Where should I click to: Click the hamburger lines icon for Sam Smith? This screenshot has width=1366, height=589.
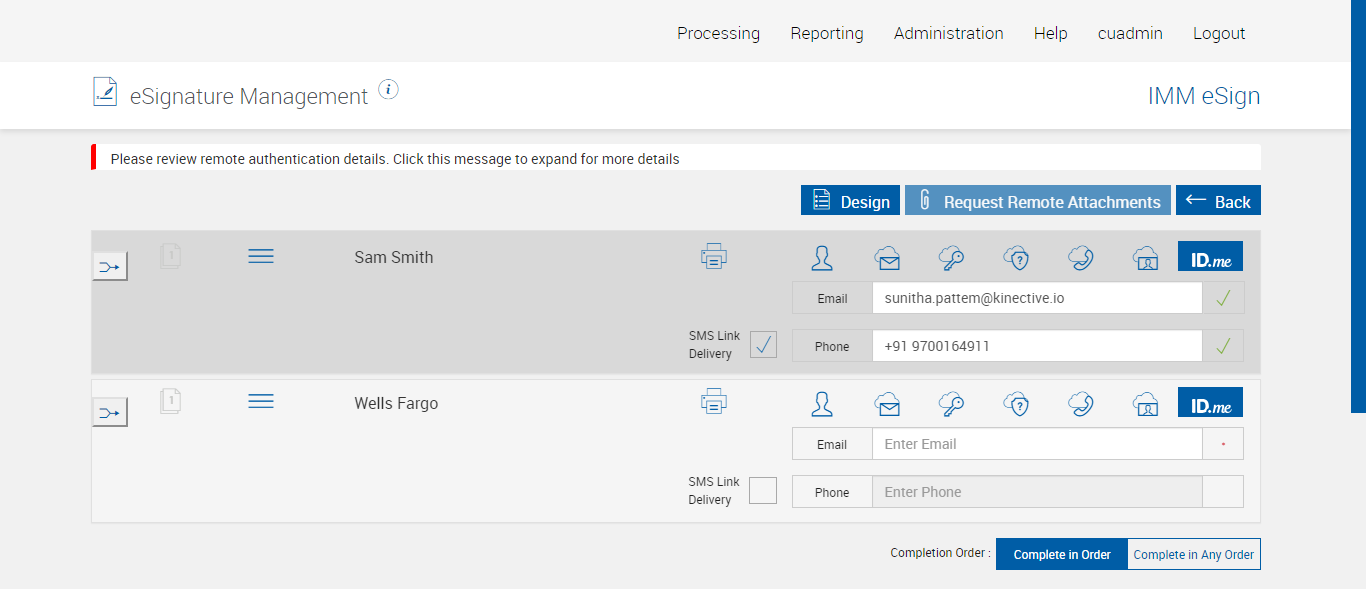click(x=261, y=257)
